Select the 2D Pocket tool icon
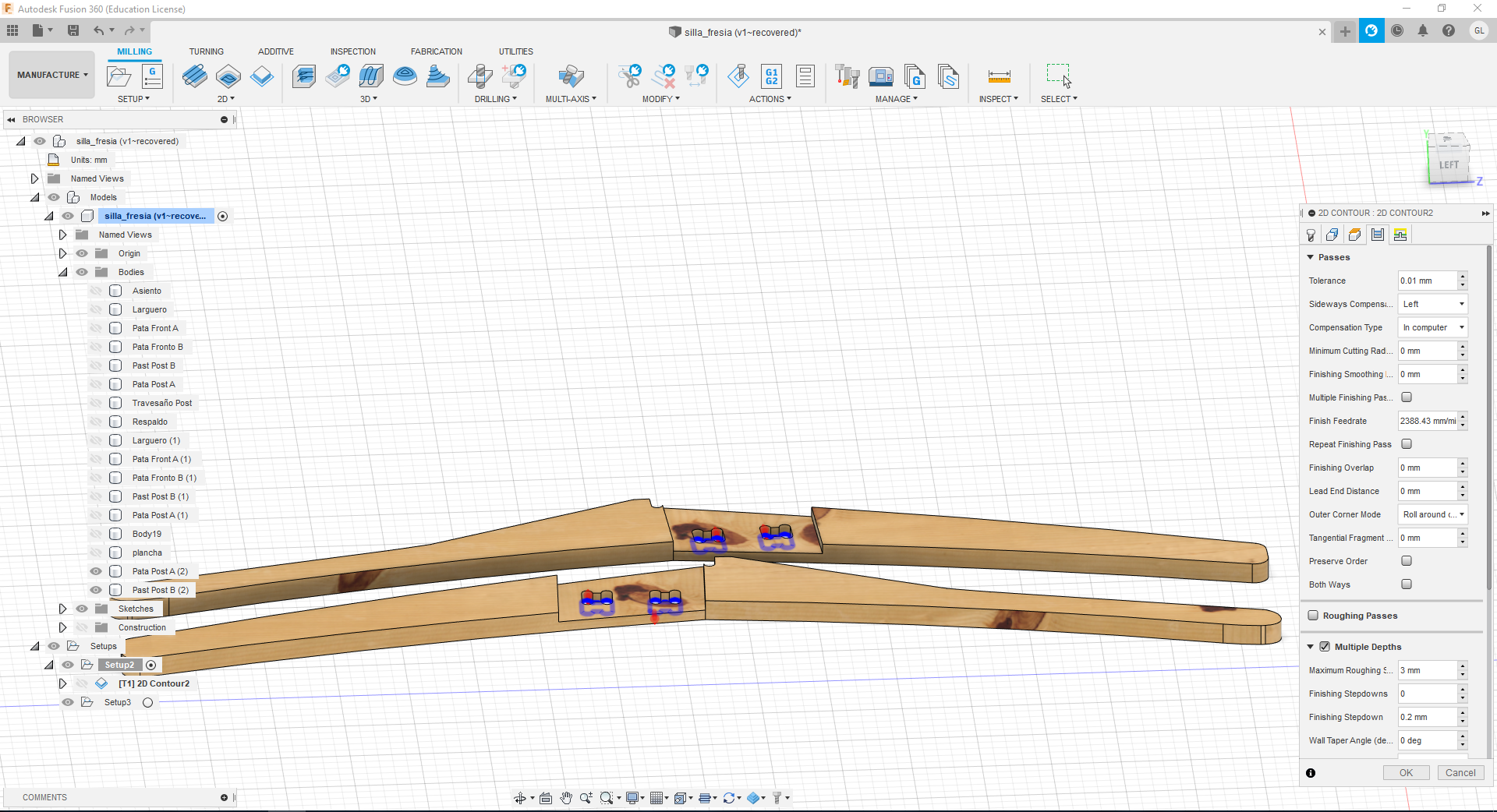 [x=228, y=76]
